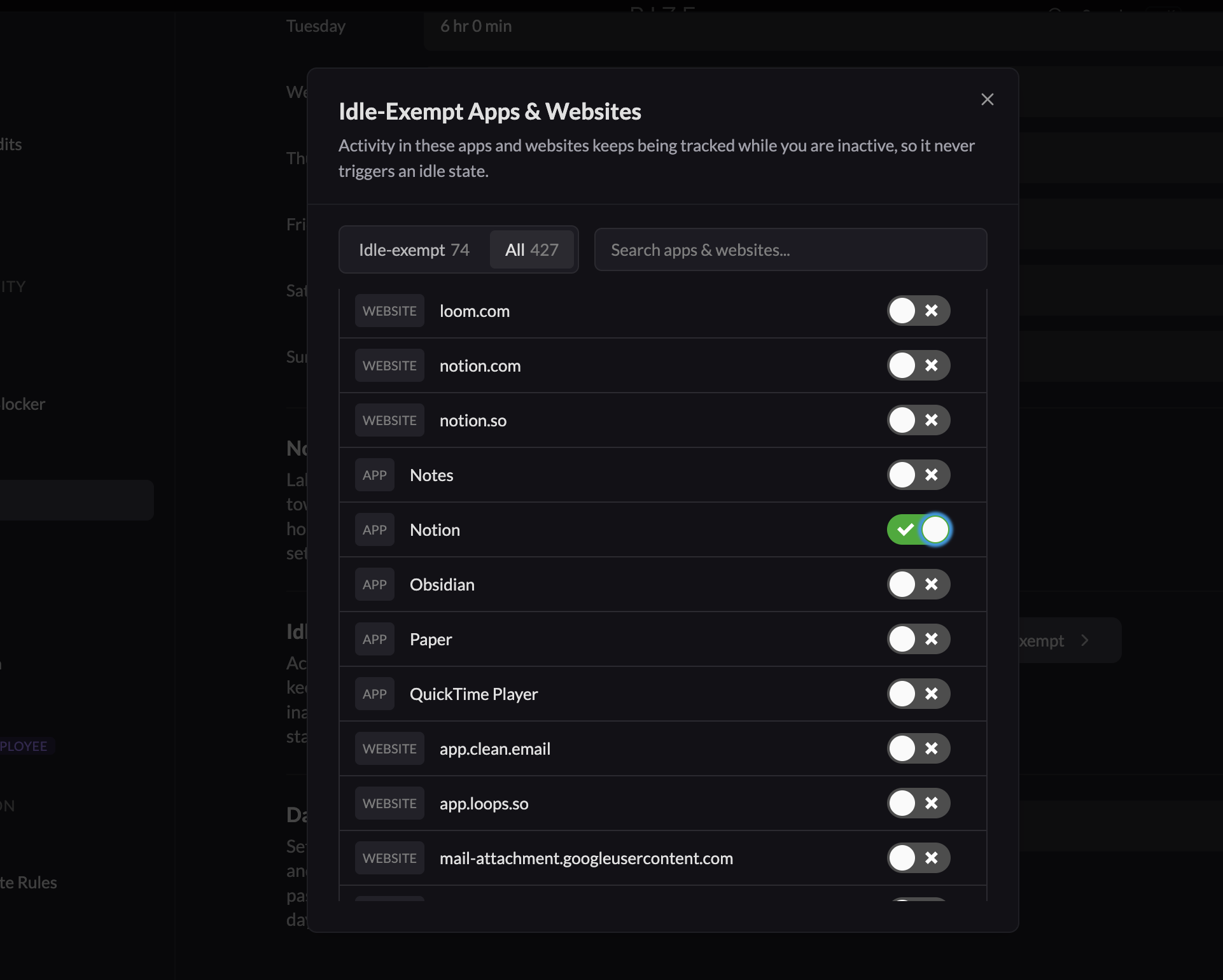Turn on QuickTime Player toggle
This screenshot has height=980, width=1223.
point(918,694)
